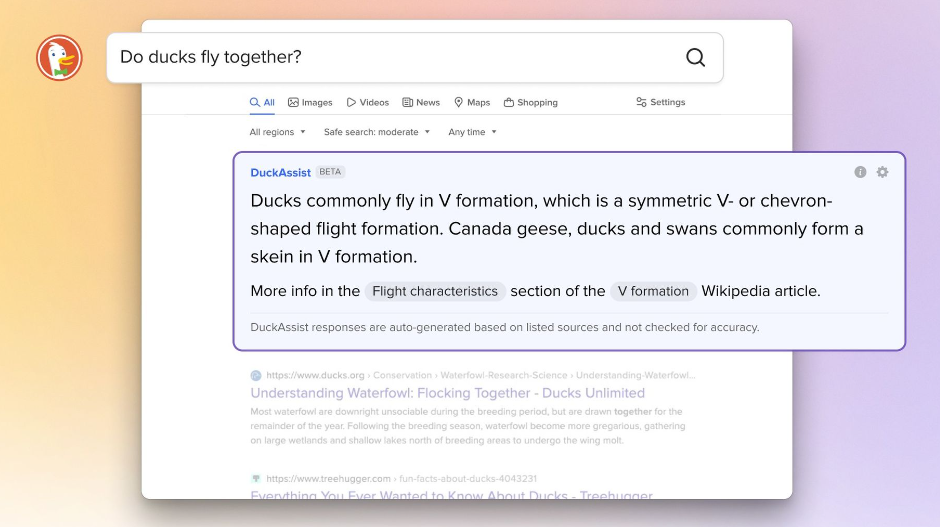
Task: Open DuckAssist gear settings icon
Action: [x=882, y=172]
